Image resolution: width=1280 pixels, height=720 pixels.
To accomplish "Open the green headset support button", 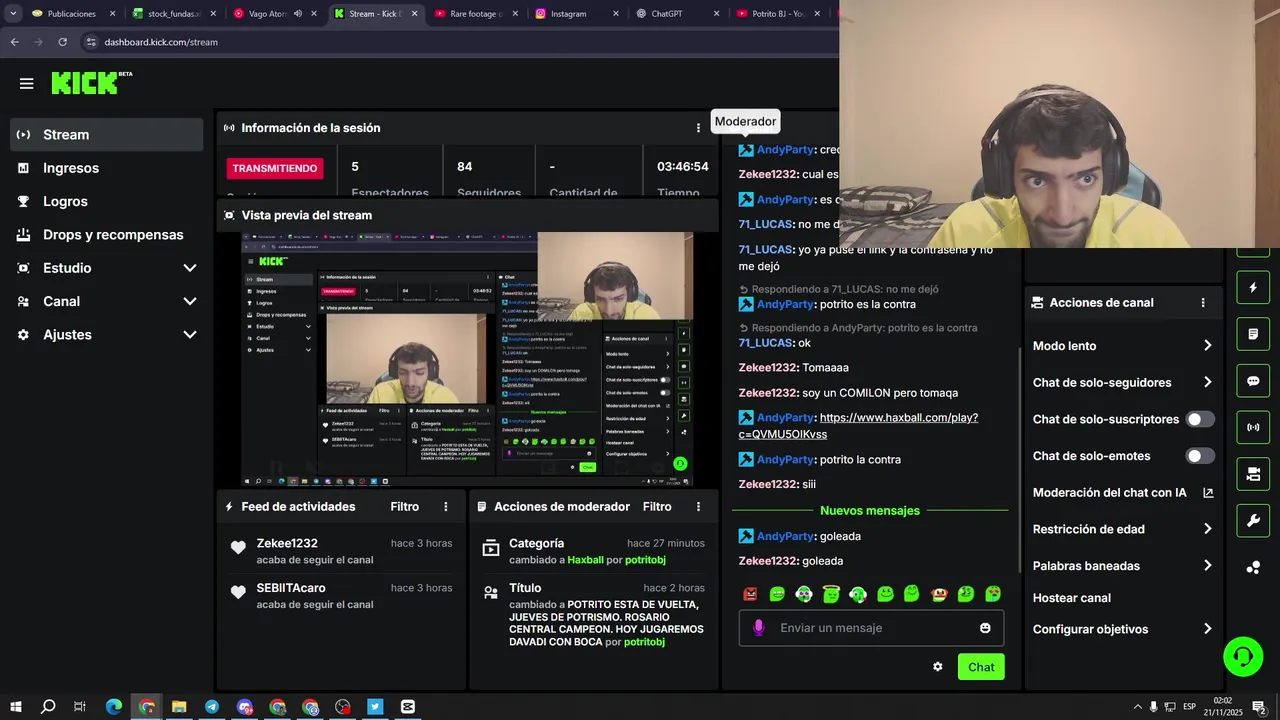I will pyautogui.click(x=1243, y=657).
